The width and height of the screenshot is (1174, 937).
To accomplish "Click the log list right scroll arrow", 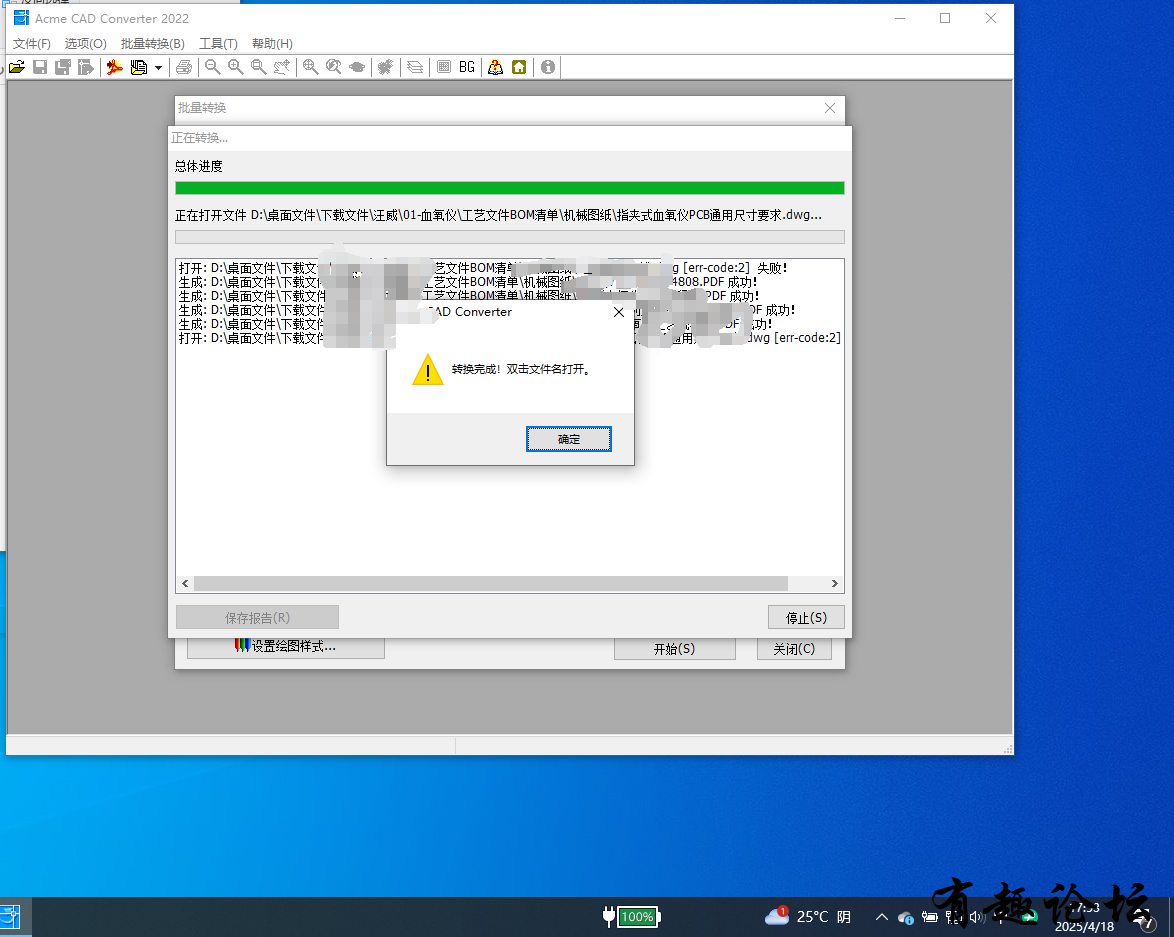I will 835,583.
